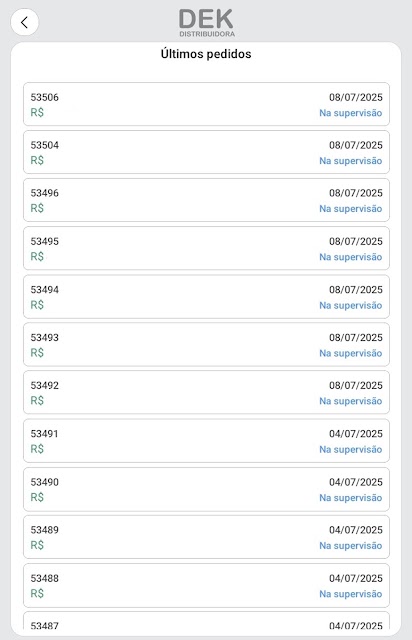Open order 53492 from 08/07/2025

tap(206, 392)
